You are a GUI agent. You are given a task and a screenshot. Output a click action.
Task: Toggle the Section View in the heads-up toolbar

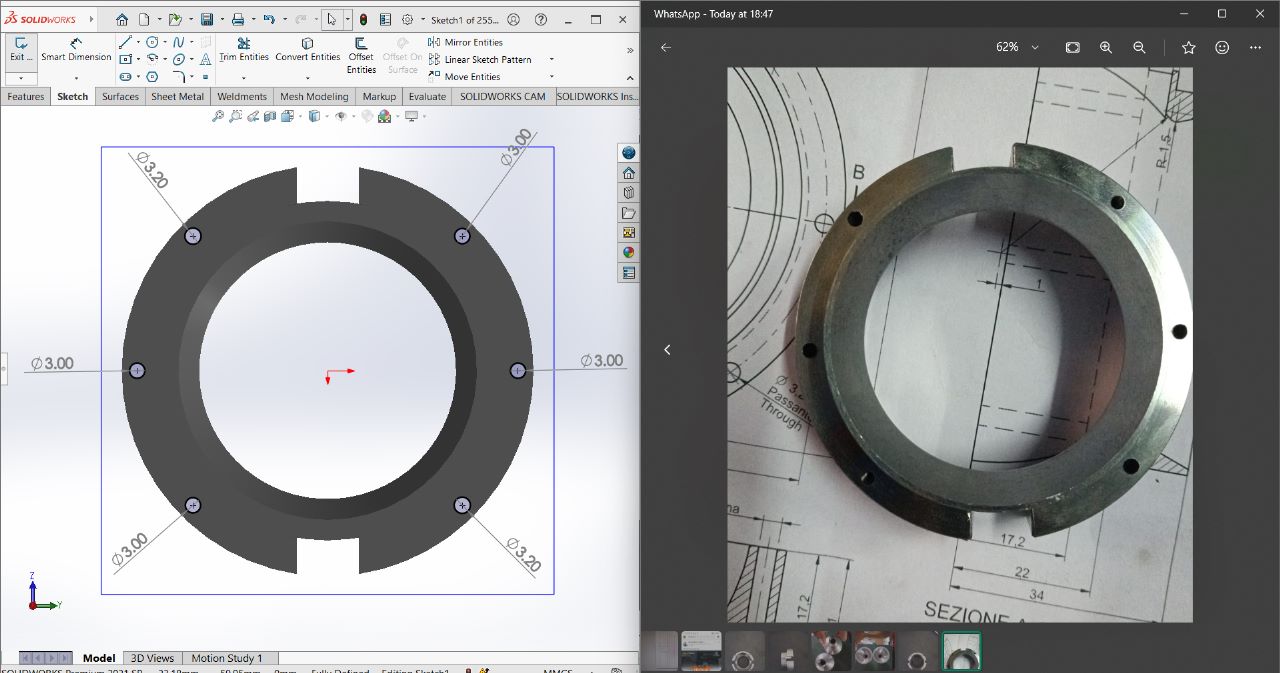coord(268,117)
